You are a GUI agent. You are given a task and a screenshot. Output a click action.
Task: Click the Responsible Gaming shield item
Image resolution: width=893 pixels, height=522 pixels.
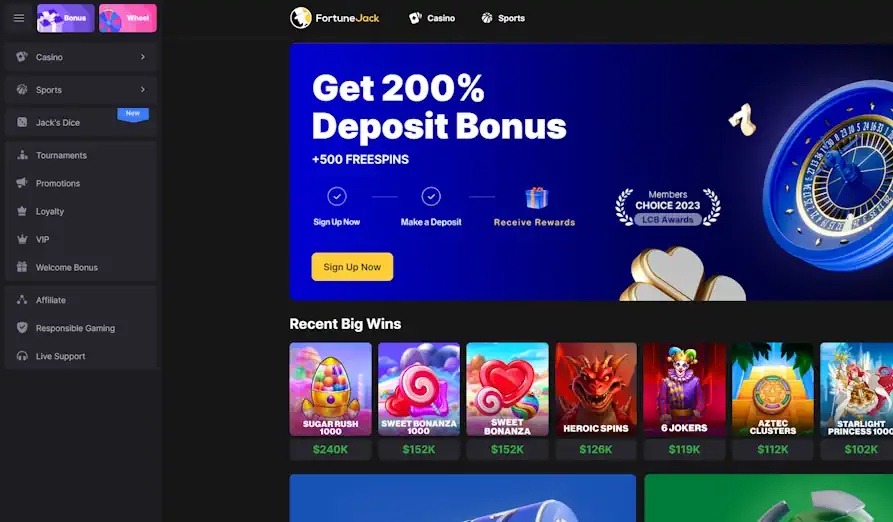pos(80,328)
